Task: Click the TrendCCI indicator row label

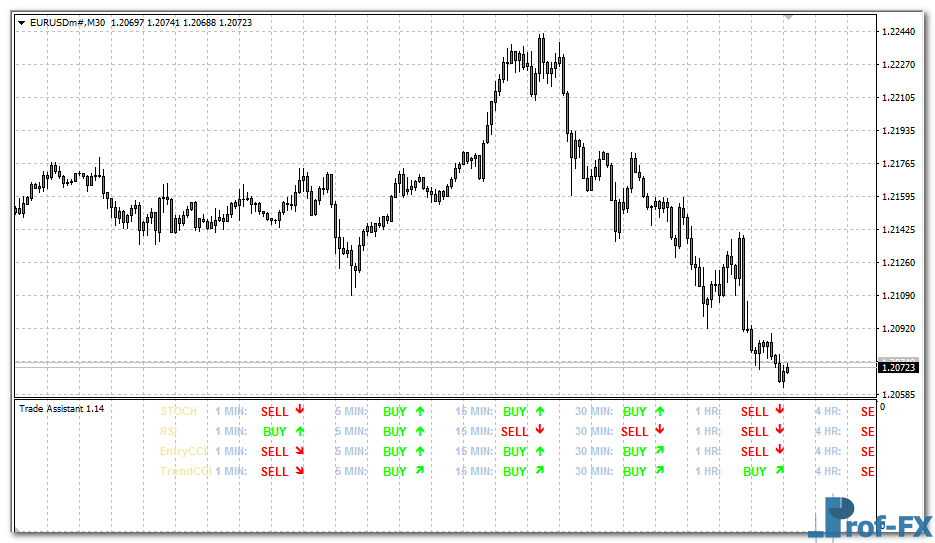Action: tap(185, 471)
